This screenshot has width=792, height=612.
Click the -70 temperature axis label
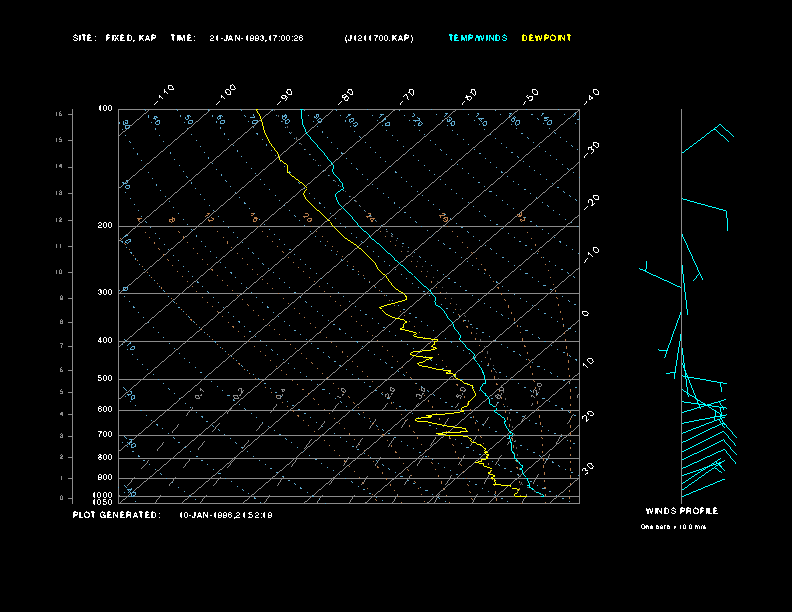408,96
